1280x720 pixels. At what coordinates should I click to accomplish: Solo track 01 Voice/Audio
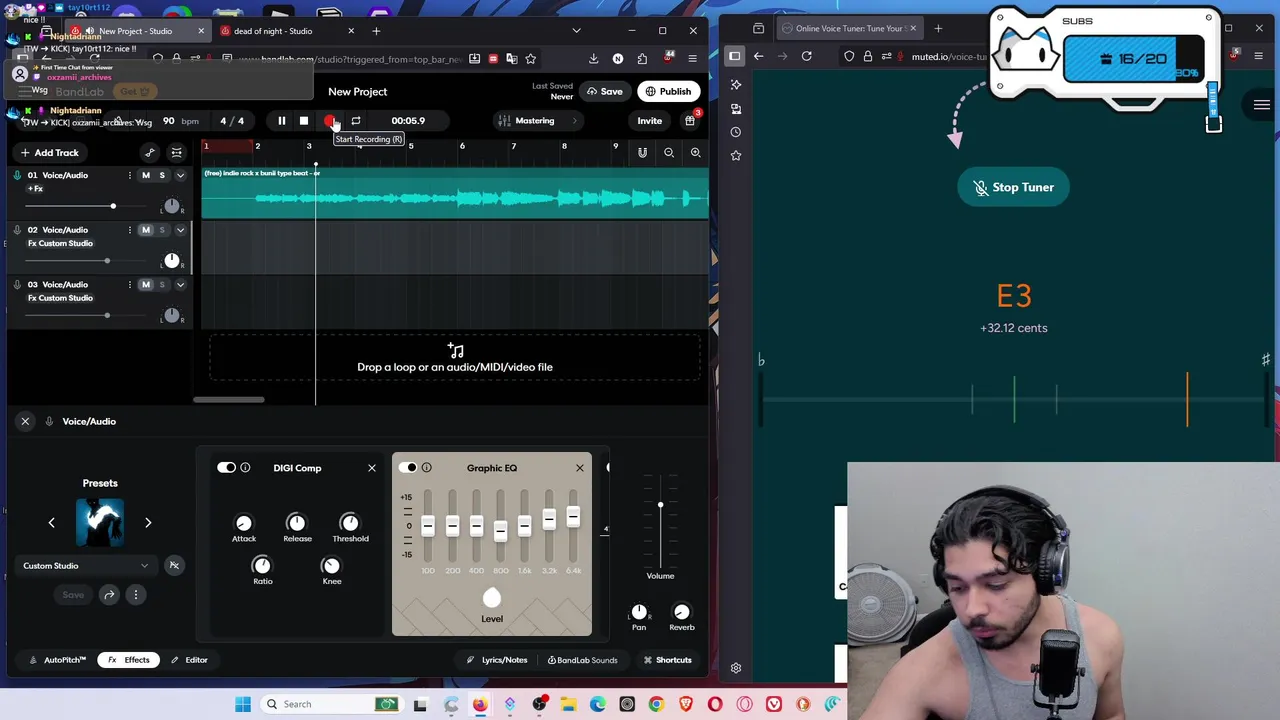pos(162,175)
